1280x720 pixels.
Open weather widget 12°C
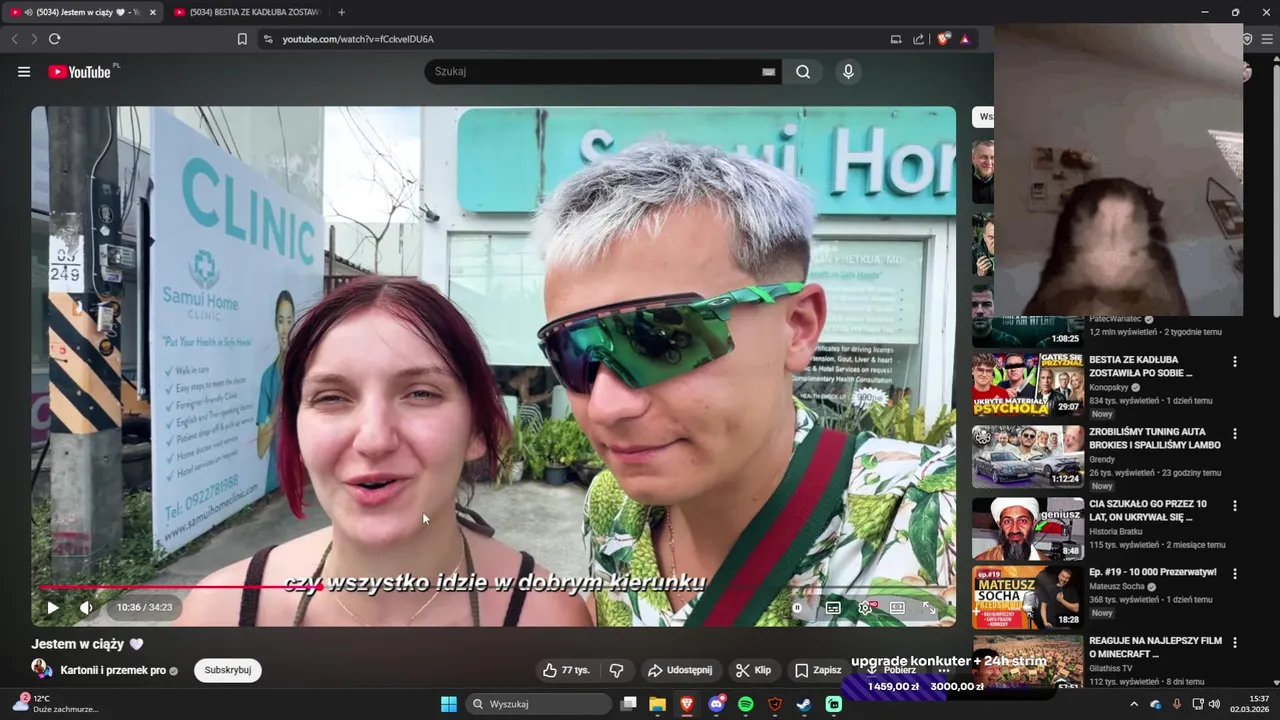click(x=55, y=704)
